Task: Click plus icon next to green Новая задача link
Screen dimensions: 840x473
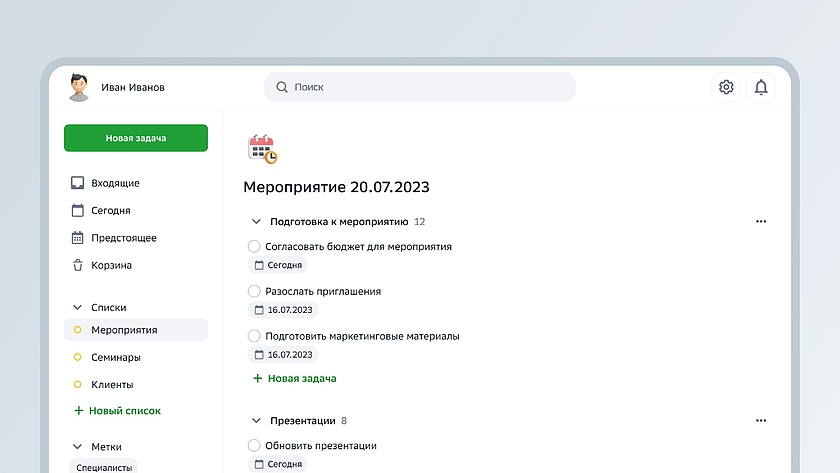Action: pos(258,378)
